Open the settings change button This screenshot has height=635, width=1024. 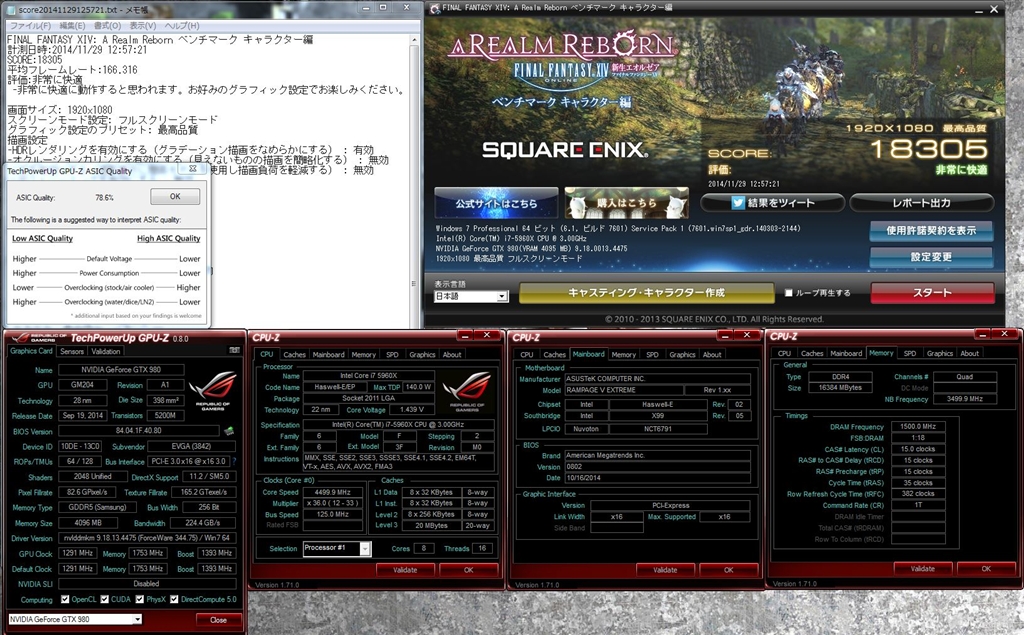pyautogui.click(x=931, y=257)
